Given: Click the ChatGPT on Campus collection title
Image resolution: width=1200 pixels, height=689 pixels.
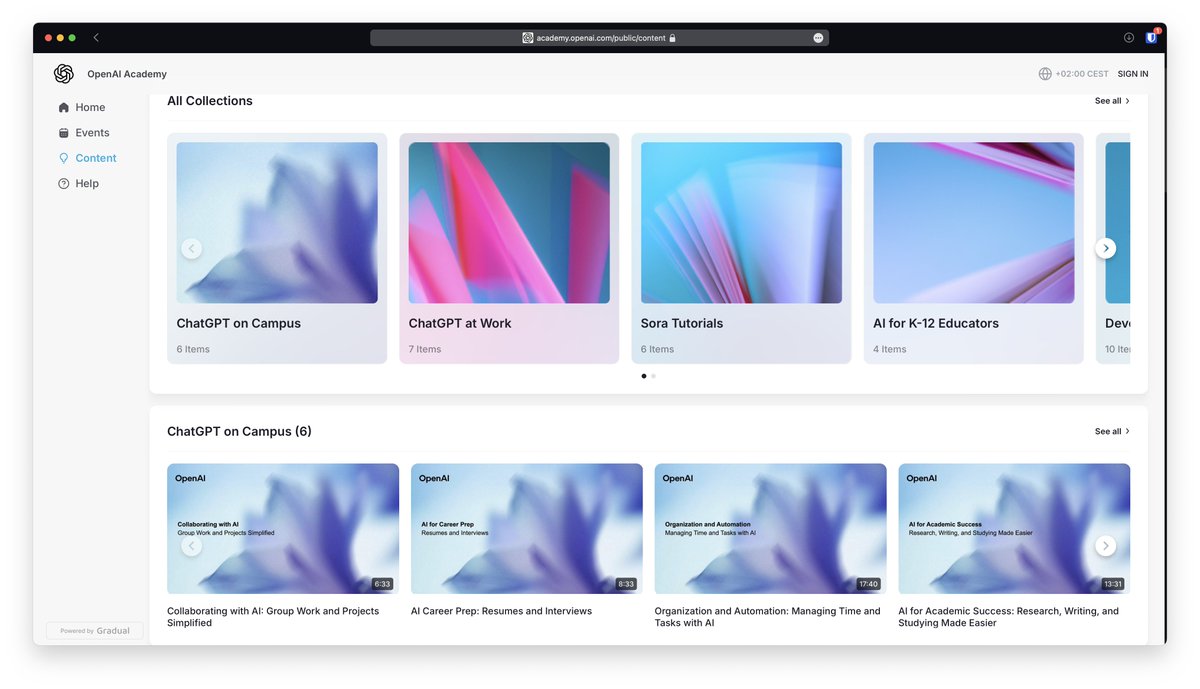Looking at the screenshot, I should point(239,323).
